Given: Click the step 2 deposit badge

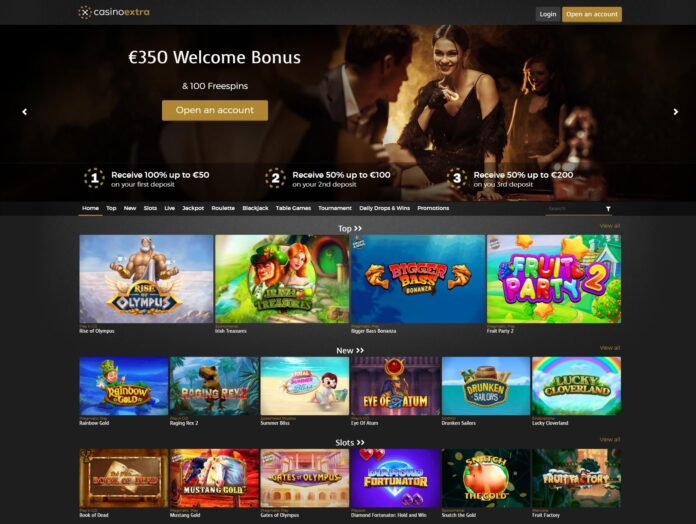Looking at the screenshot, I should click(275, 178).
